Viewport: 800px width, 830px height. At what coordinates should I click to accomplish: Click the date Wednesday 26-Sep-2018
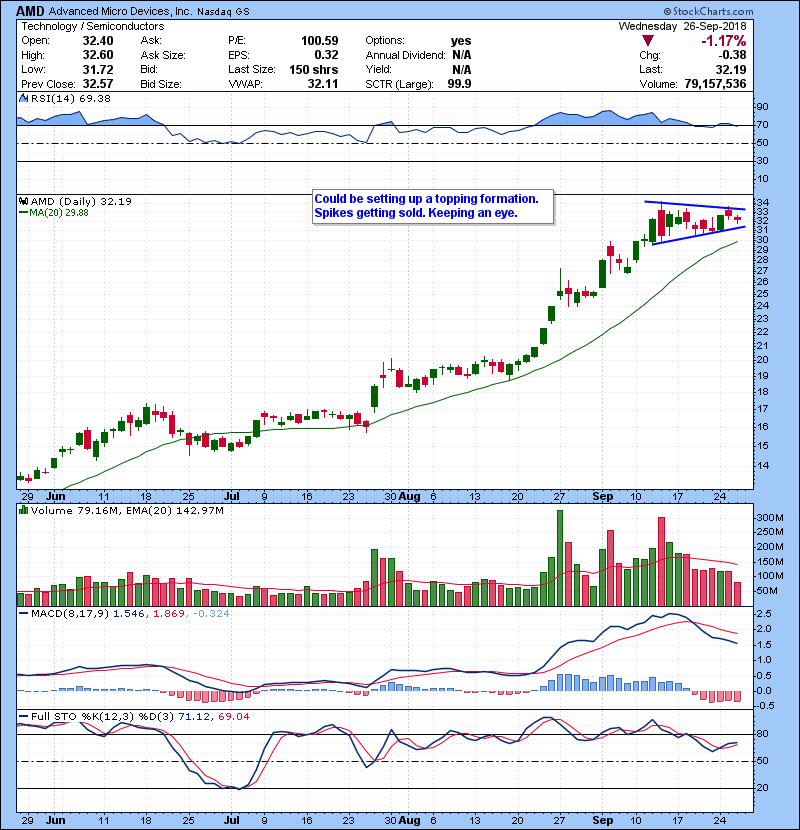coord(682,26)
